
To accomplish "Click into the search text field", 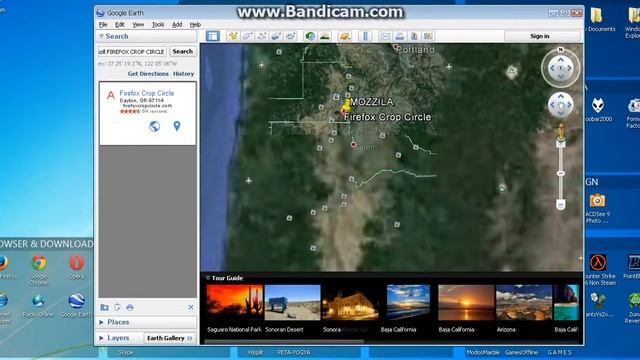I will pos(132,52).
